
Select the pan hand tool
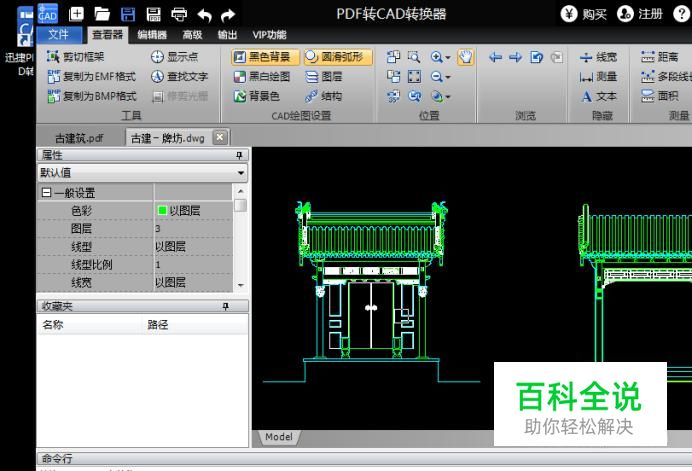(465, 57)
